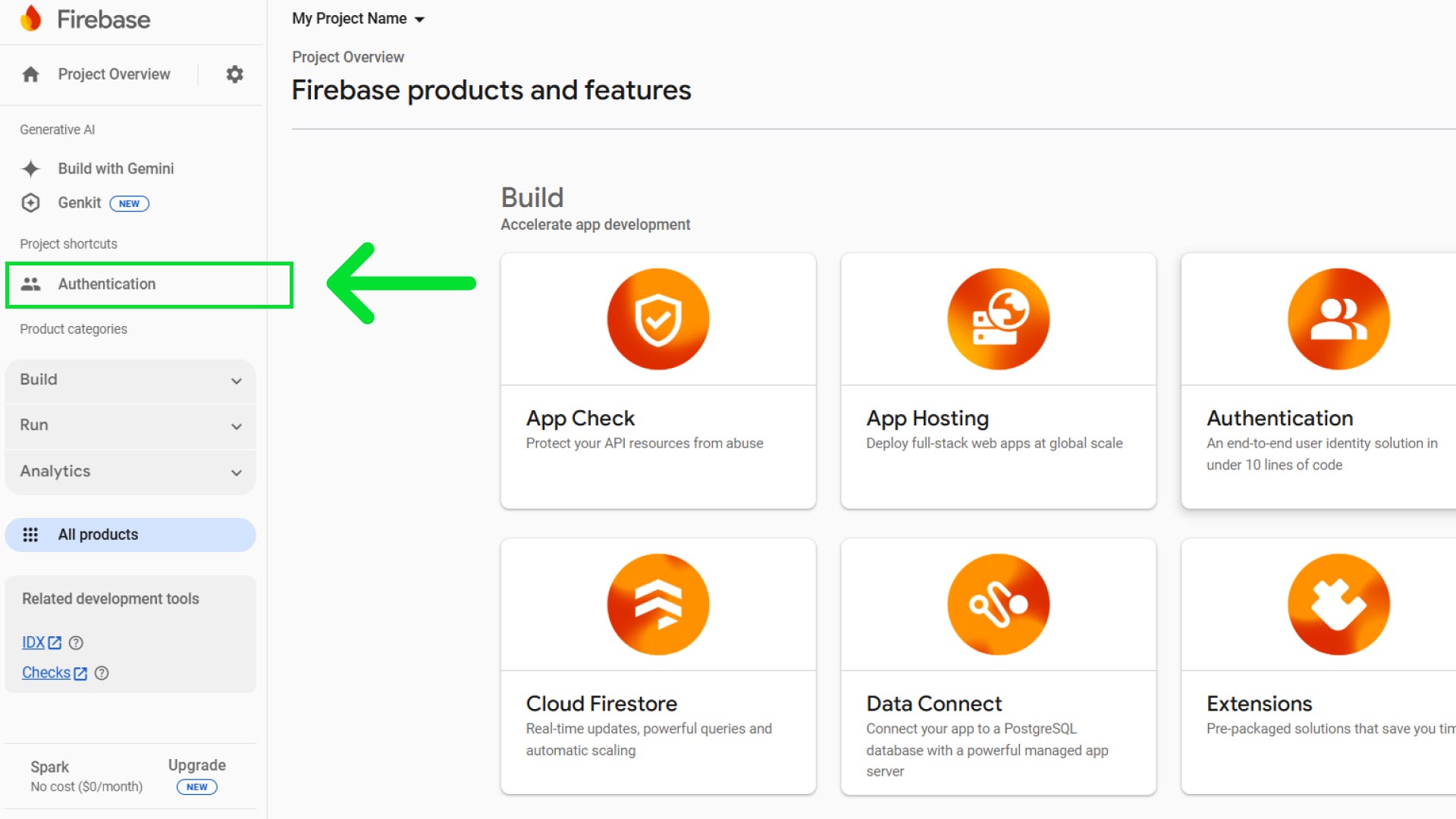Viewport: 1456px width, 819px height.
Task: Open the Data Connect product card
Action: [998, 666]
